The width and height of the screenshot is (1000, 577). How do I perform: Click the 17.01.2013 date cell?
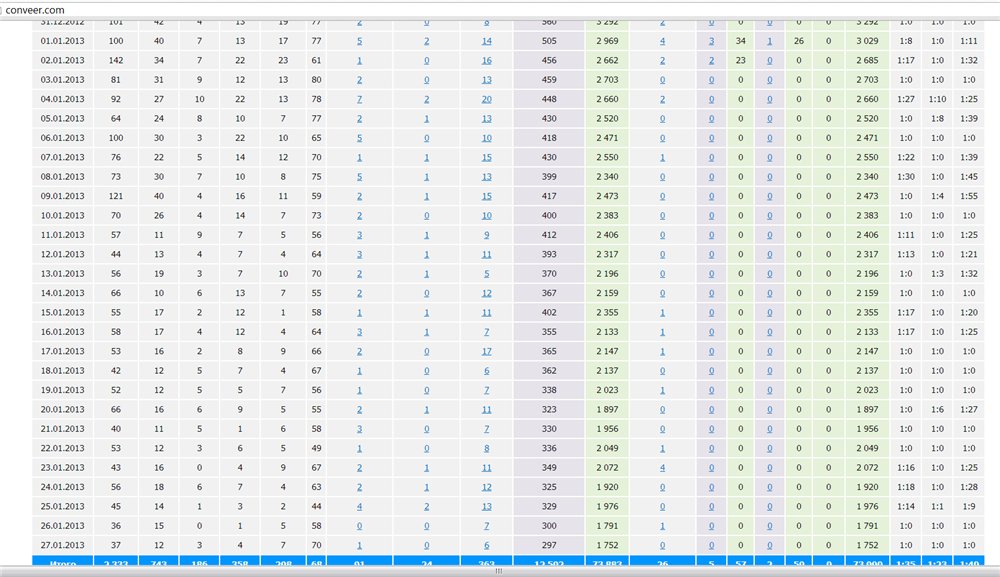[x=62, y=351]
